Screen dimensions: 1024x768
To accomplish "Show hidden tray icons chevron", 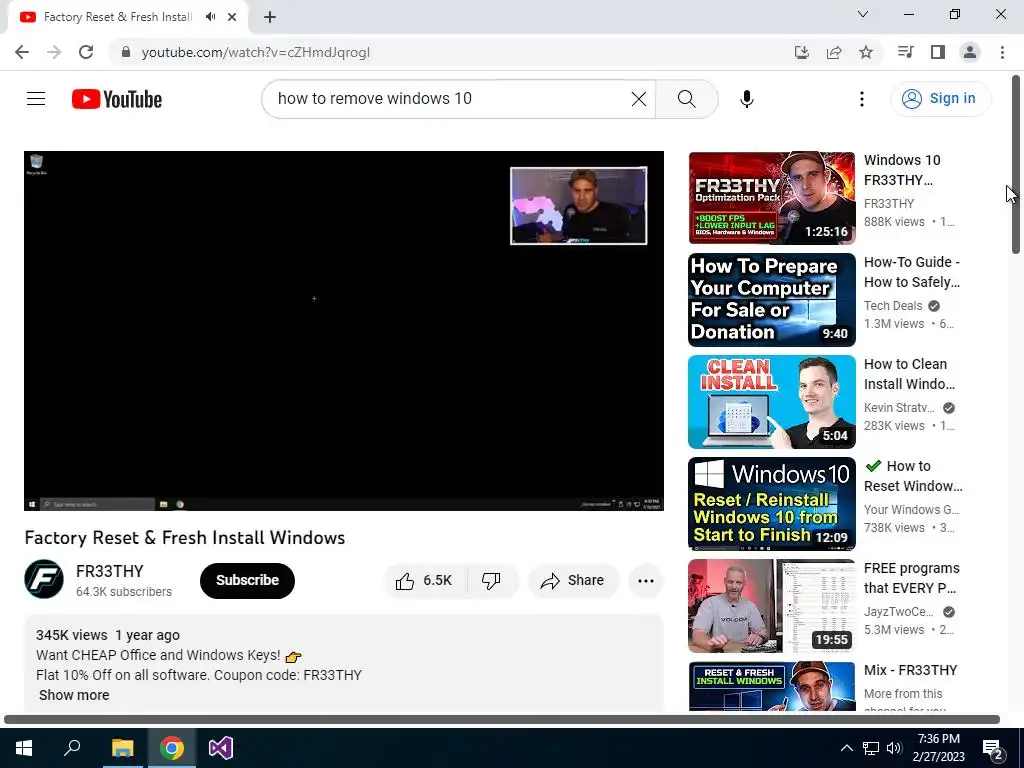I will pos(846,748).
